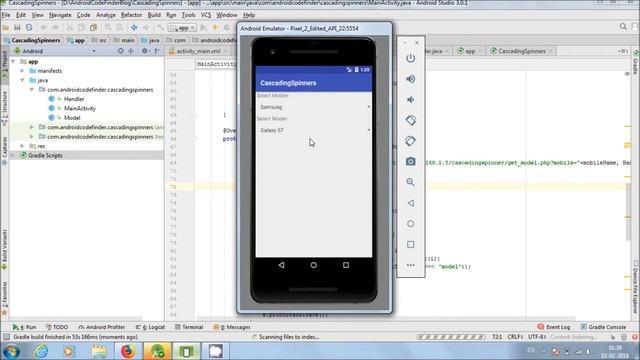Open the Navigate menu
Viewport: 640px width, 360px height.
pyautogui.click(x=60, y=15)
